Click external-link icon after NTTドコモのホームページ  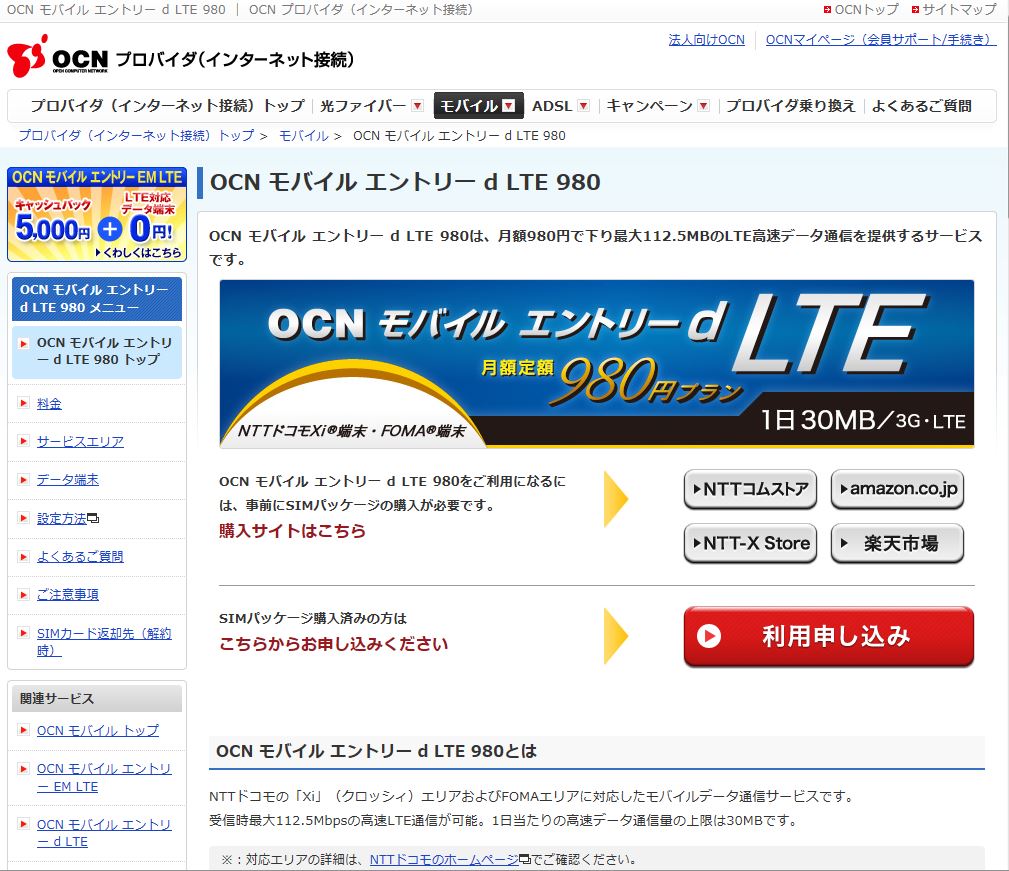point(524,859)
